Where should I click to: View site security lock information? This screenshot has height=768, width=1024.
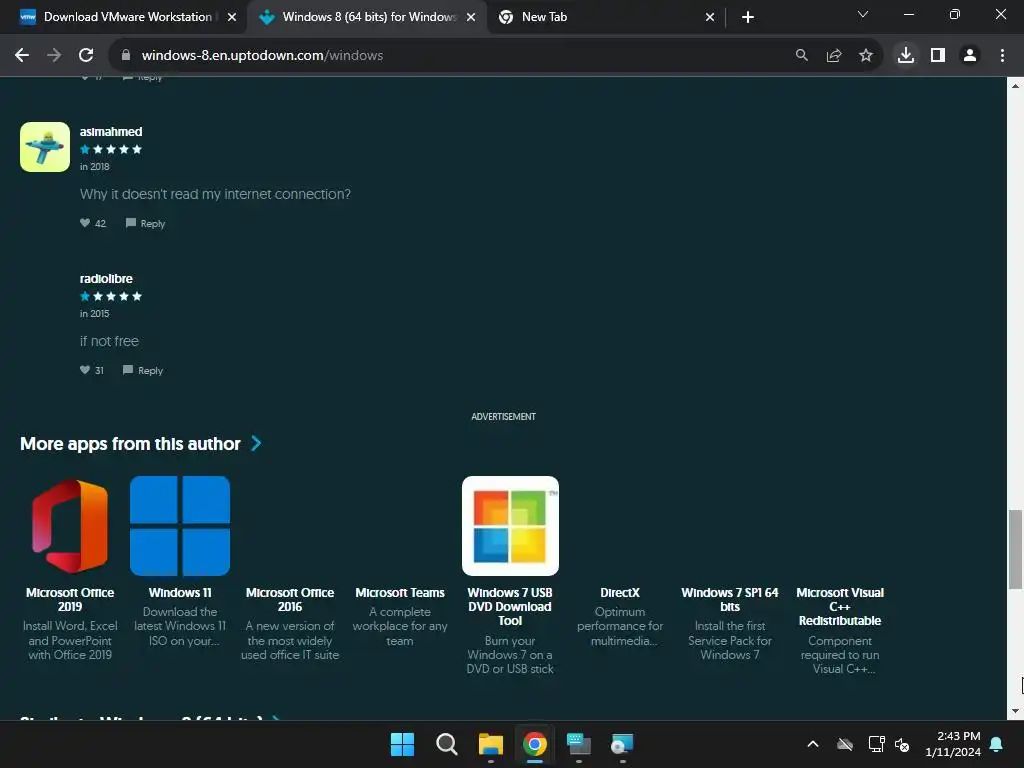[x=126, y=56]
